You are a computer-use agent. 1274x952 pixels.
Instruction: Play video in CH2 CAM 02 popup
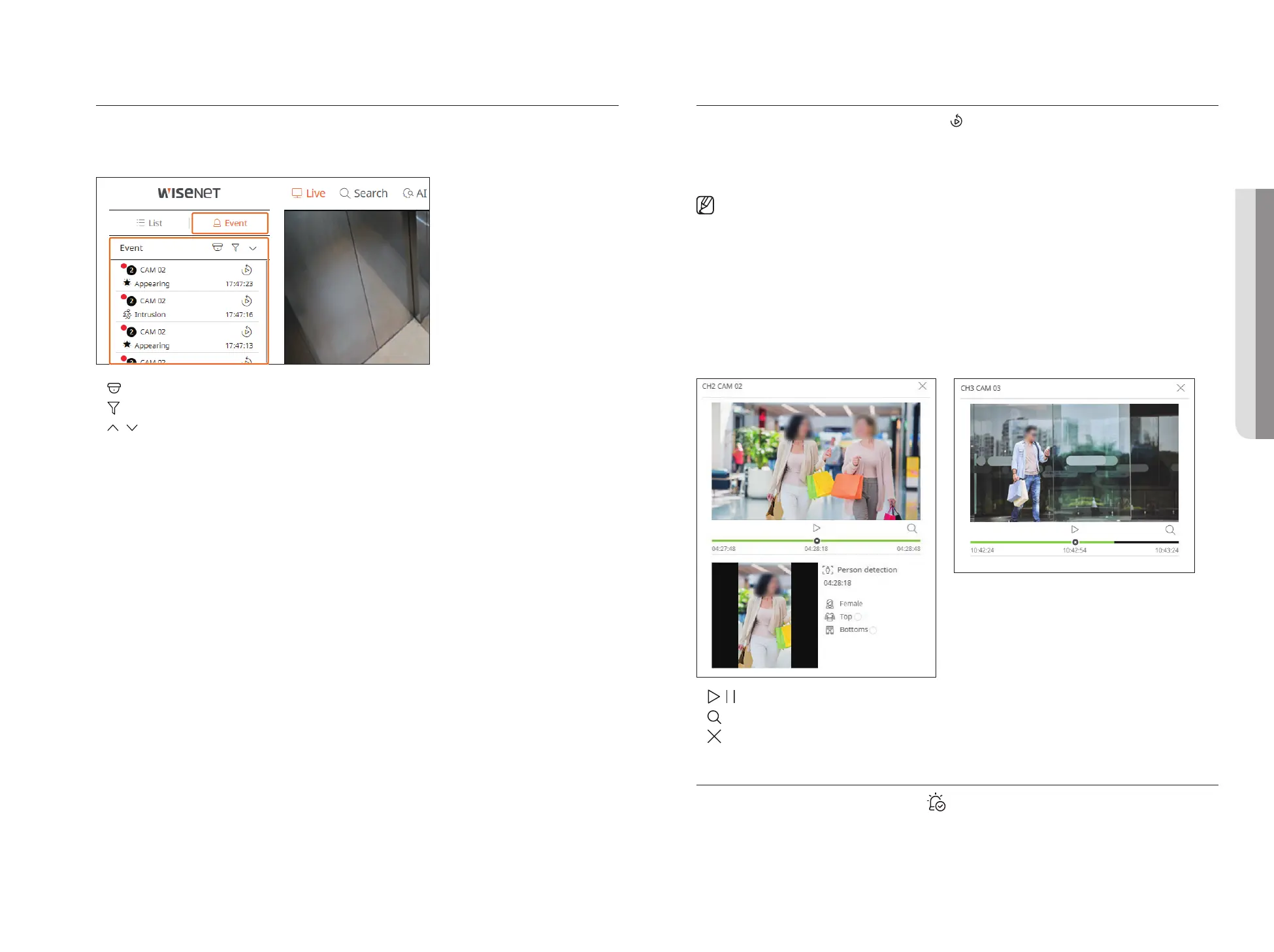point(817,528)
